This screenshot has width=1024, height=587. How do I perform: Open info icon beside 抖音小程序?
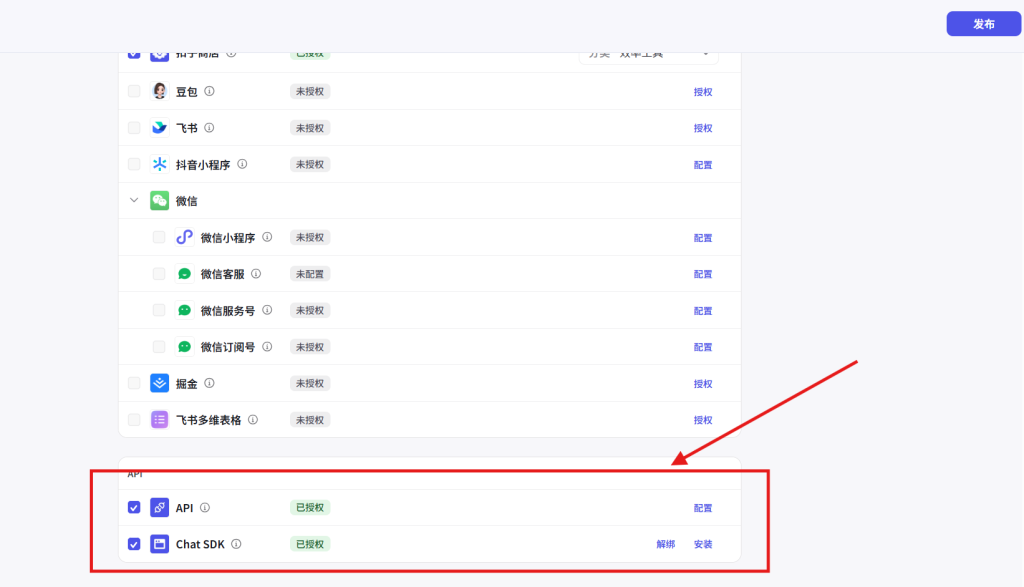pos(242,164)
